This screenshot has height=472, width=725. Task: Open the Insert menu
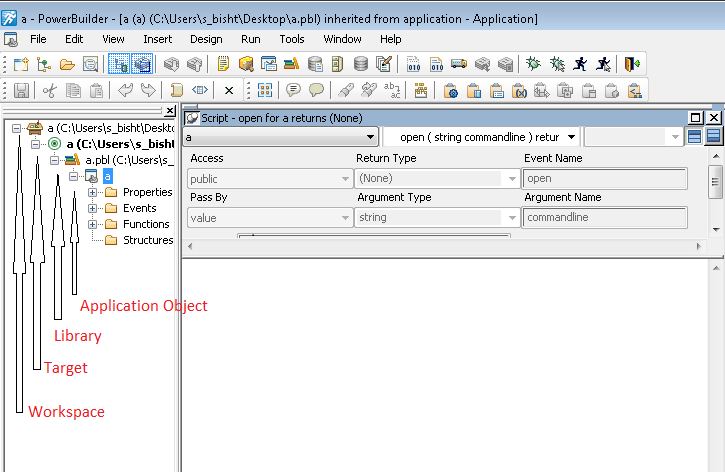(x=158, y=39)
